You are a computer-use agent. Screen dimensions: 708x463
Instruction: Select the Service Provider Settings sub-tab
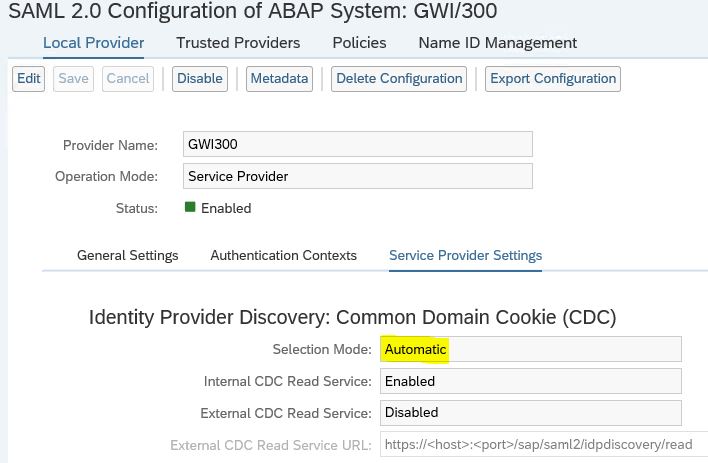point(466,256)
